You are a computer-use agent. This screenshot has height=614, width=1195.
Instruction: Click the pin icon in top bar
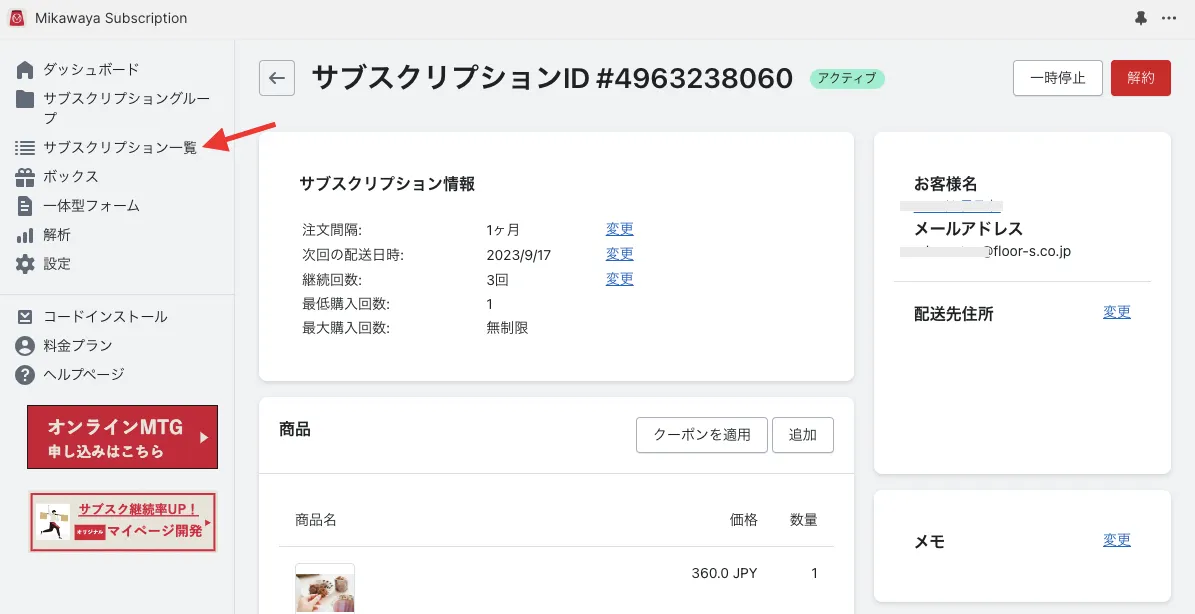click(x=1141, y=18)
